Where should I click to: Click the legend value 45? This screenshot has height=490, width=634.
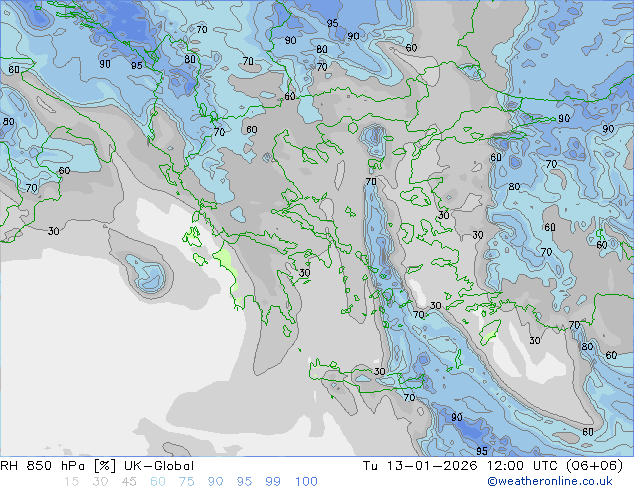click(129, 482)
